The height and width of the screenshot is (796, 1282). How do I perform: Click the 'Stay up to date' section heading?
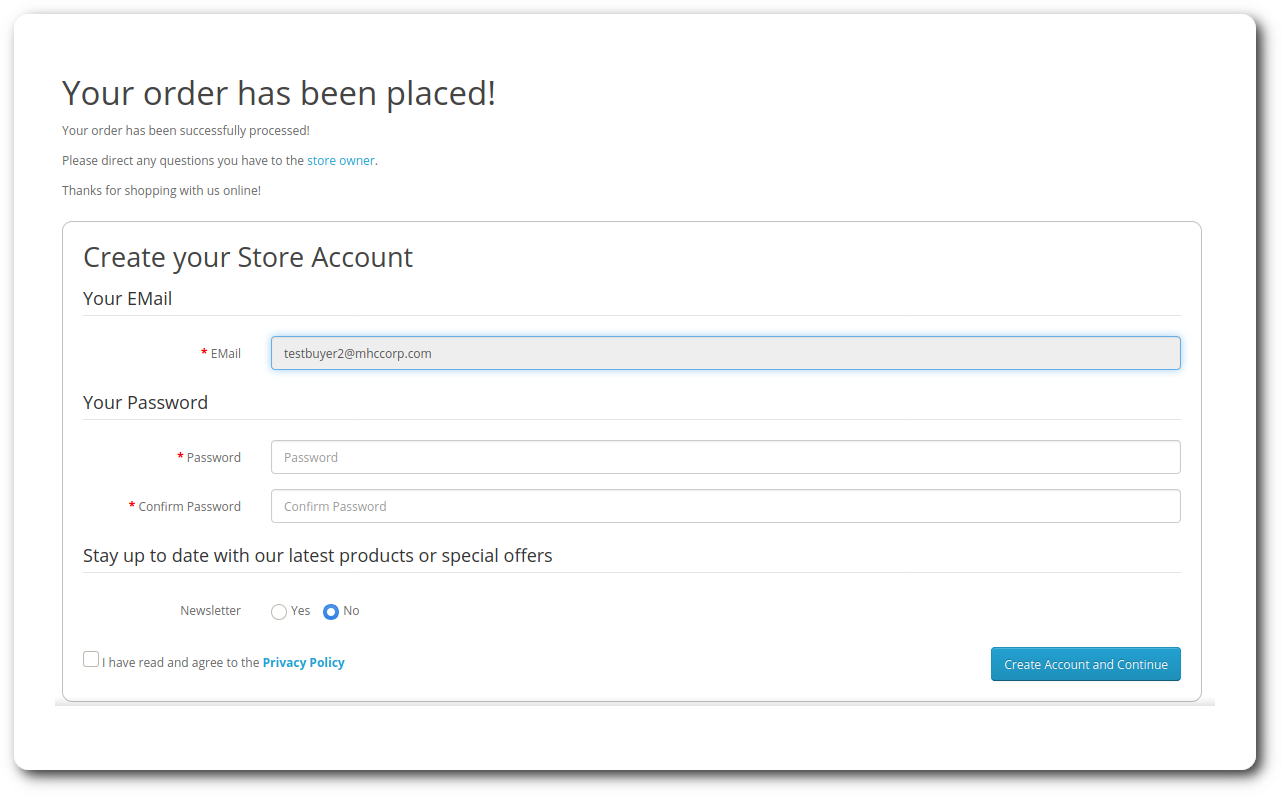pos(317,555)
